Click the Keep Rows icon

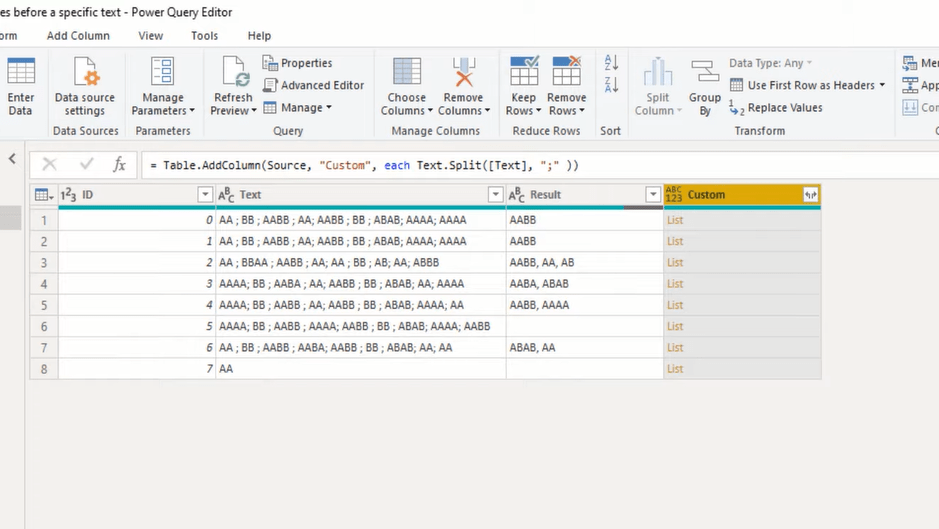pos(524,71)
